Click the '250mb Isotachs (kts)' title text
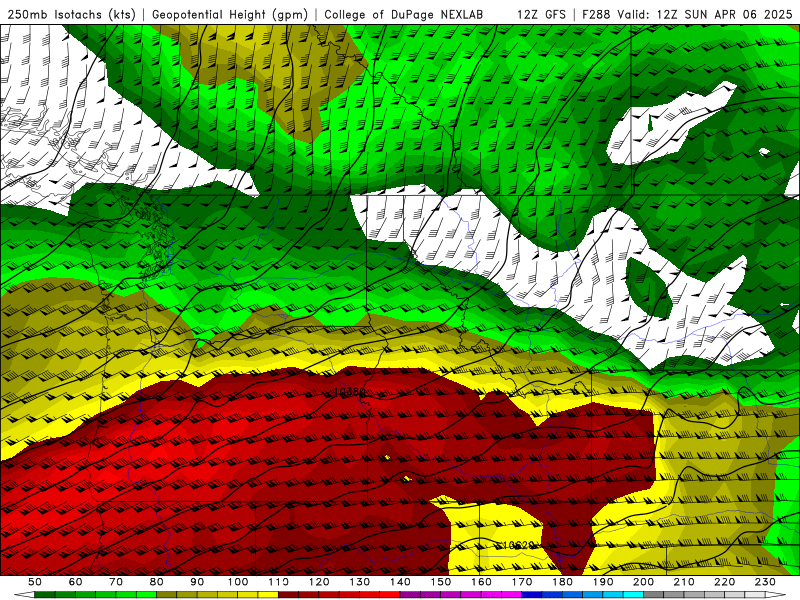The image size is (800, 600). (71, 14)
